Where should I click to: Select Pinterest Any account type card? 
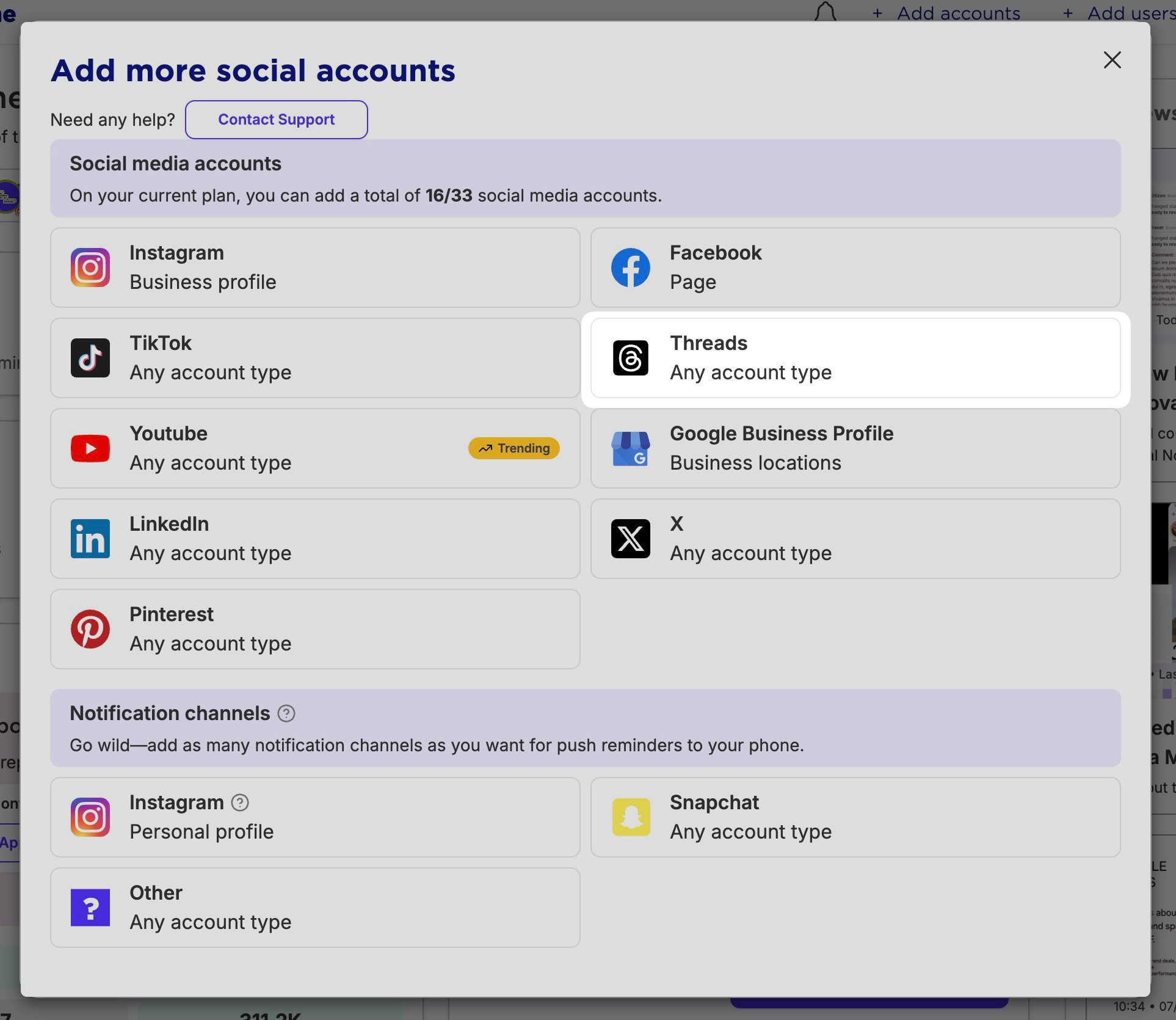click(x=315, y=629)
